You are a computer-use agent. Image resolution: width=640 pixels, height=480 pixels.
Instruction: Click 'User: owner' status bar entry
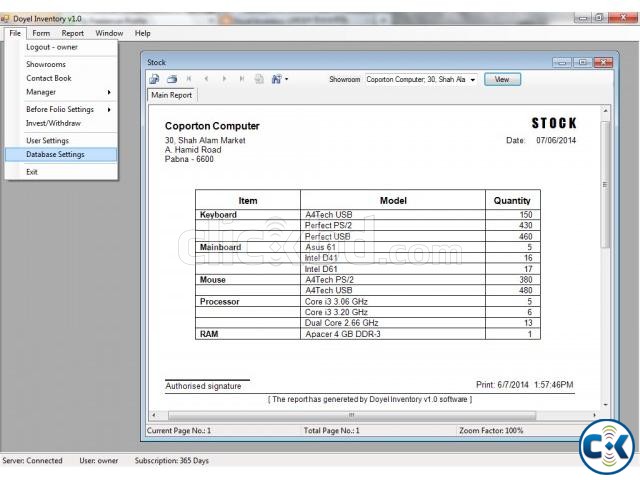click(99, 460)
